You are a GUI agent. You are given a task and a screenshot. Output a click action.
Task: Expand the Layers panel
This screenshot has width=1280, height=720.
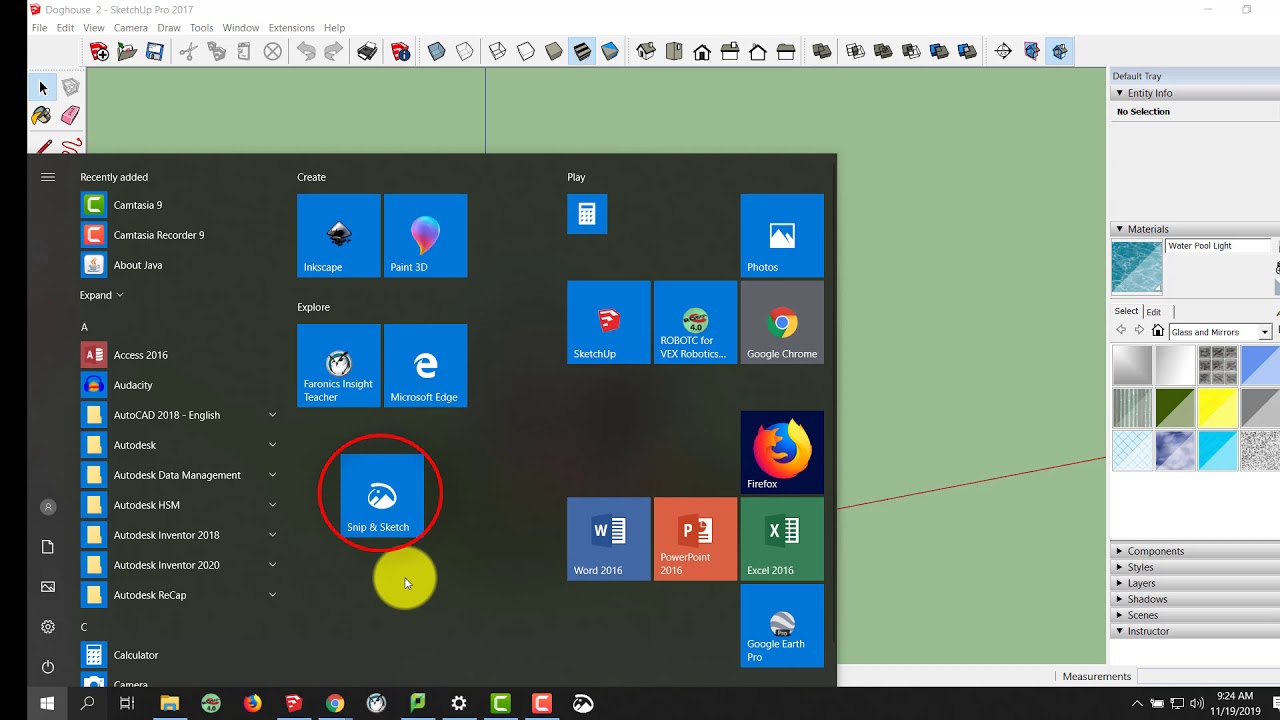1120,583
